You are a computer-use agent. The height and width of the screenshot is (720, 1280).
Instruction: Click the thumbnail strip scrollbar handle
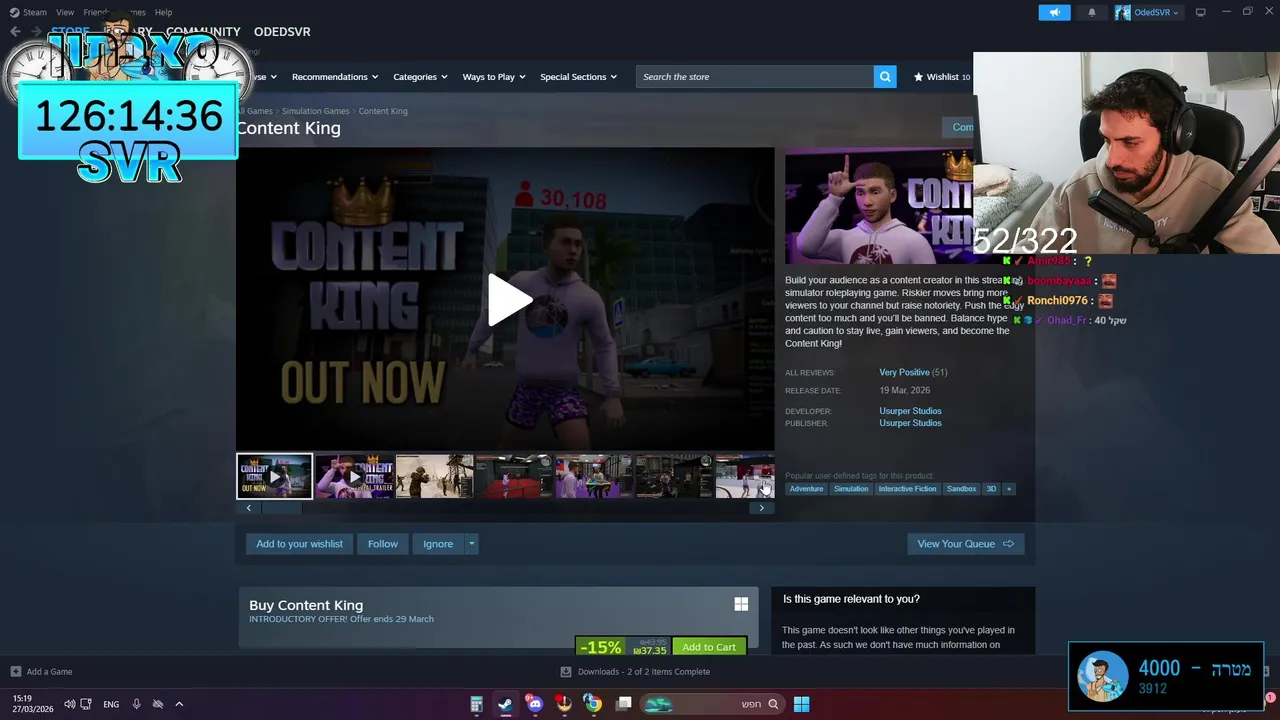tap(281, 508)
